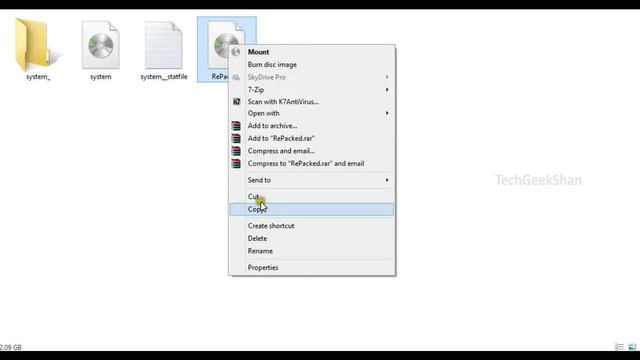
Task: Expand the Send to submenu arrow
Action: pyautogui.click(x=387, y=180)
